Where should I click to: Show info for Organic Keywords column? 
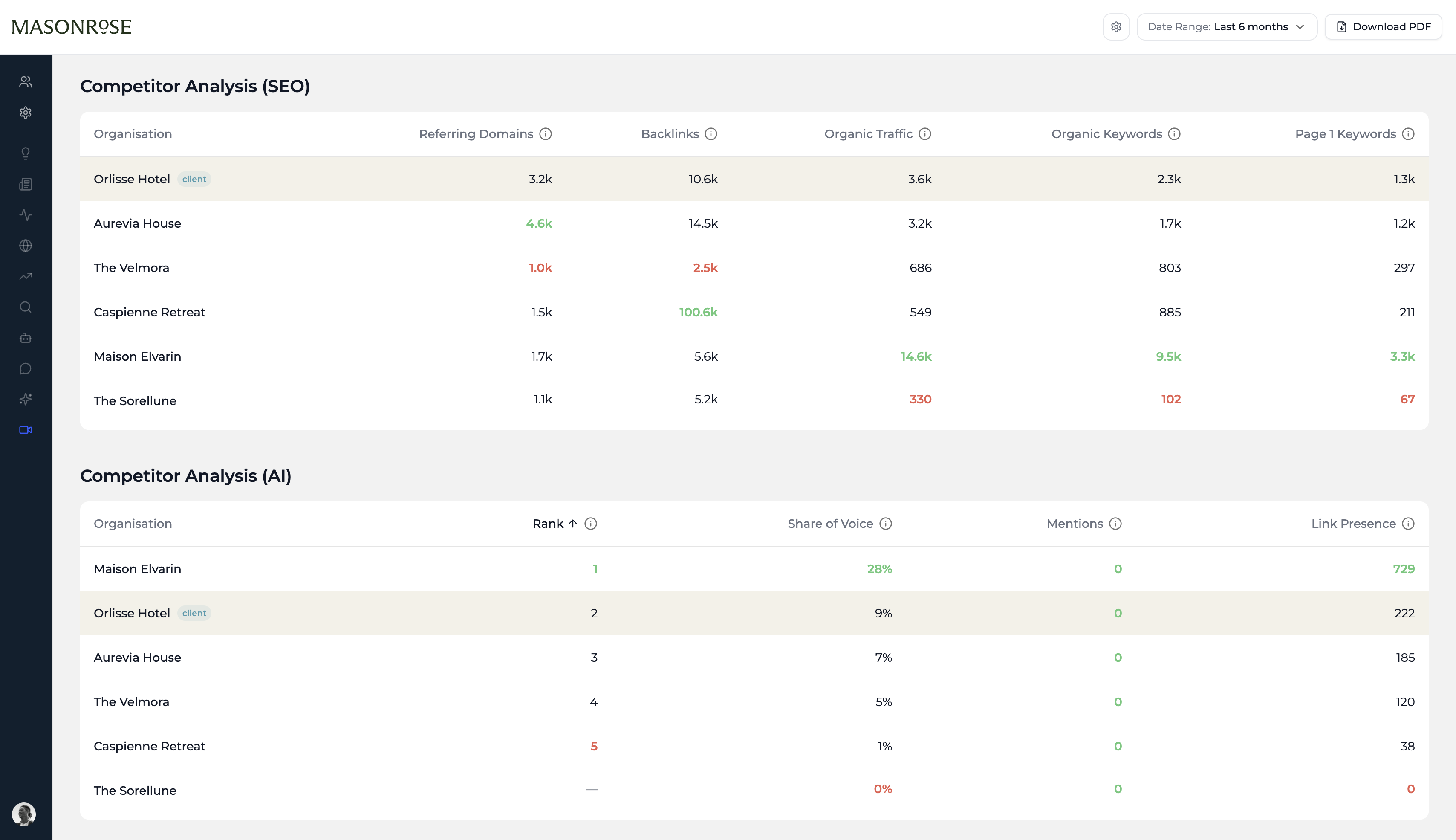click(1174, 134)
